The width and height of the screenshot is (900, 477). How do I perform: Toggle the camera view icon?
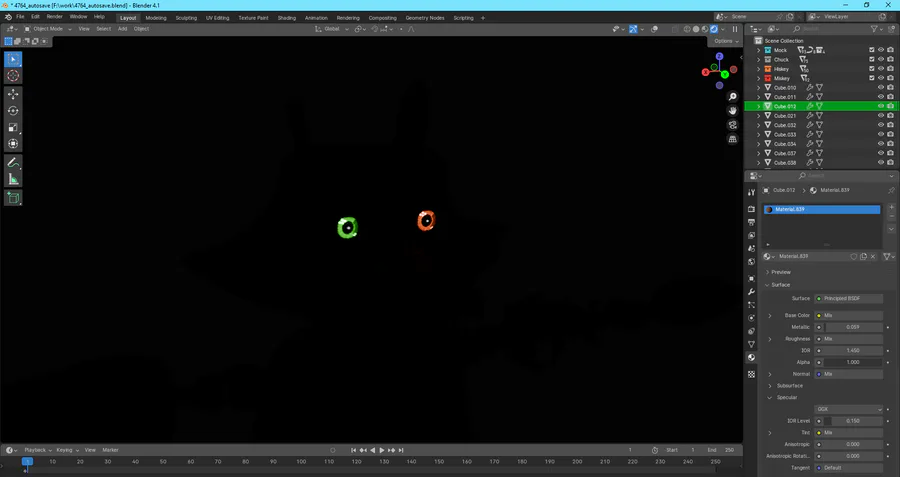[732, 125]
